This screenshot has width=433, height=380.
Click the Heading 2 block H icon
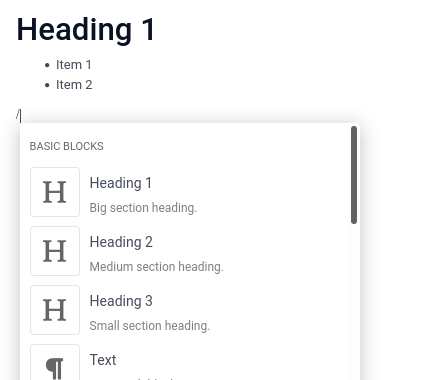pos(55,251)
